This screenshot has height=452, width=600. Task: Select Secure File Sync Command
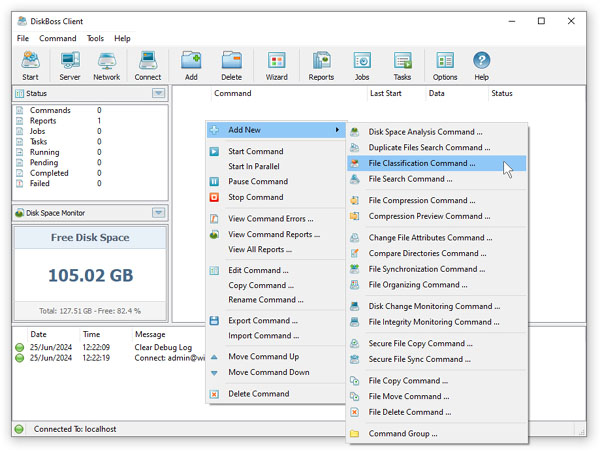click(437, 359)
